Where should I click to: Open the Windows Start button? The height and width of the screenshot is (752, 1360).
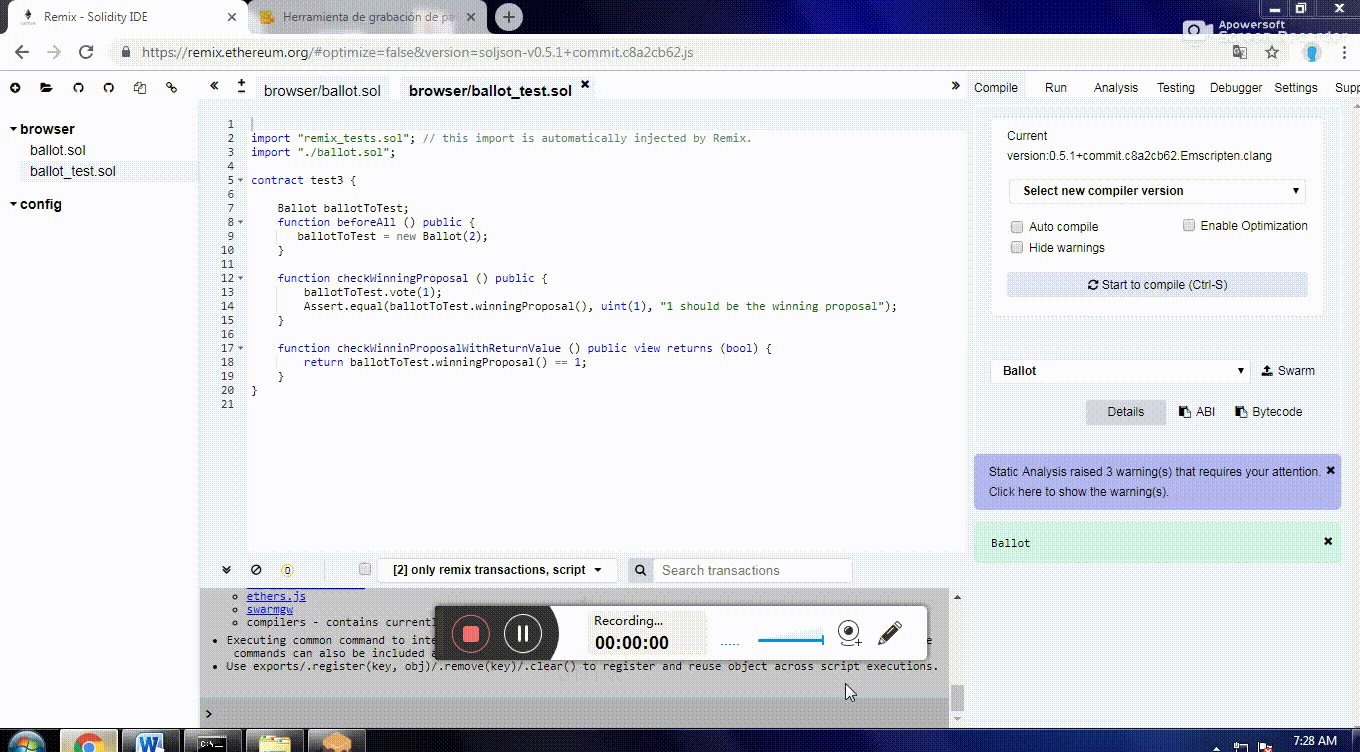(x=27, y=742)
